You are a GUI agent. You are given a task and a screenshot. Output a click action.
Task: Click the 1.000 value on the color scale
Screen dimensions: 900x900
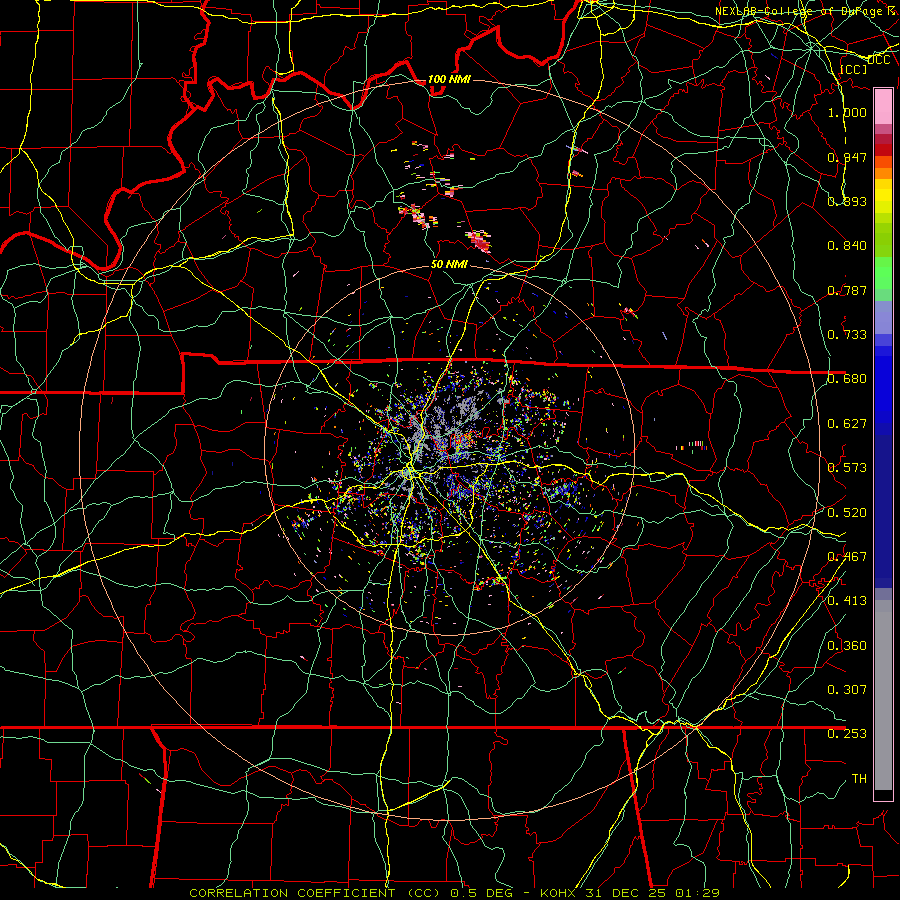click(847, 112)
